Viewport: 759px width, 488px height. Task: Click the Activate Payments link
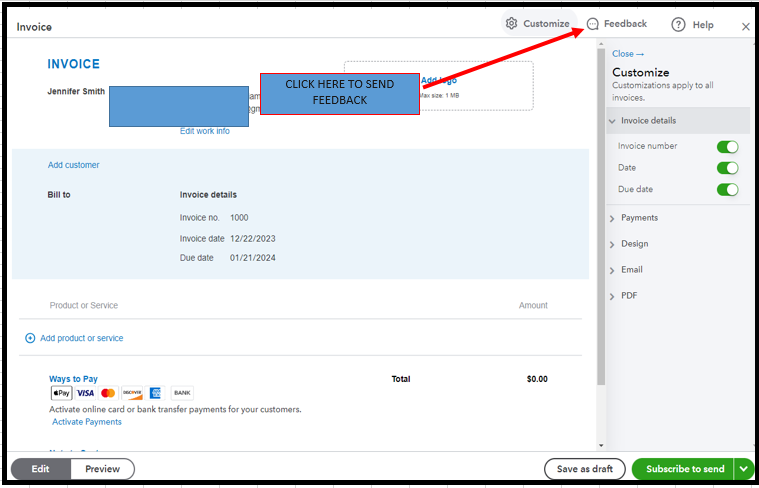tap(87, 422)
